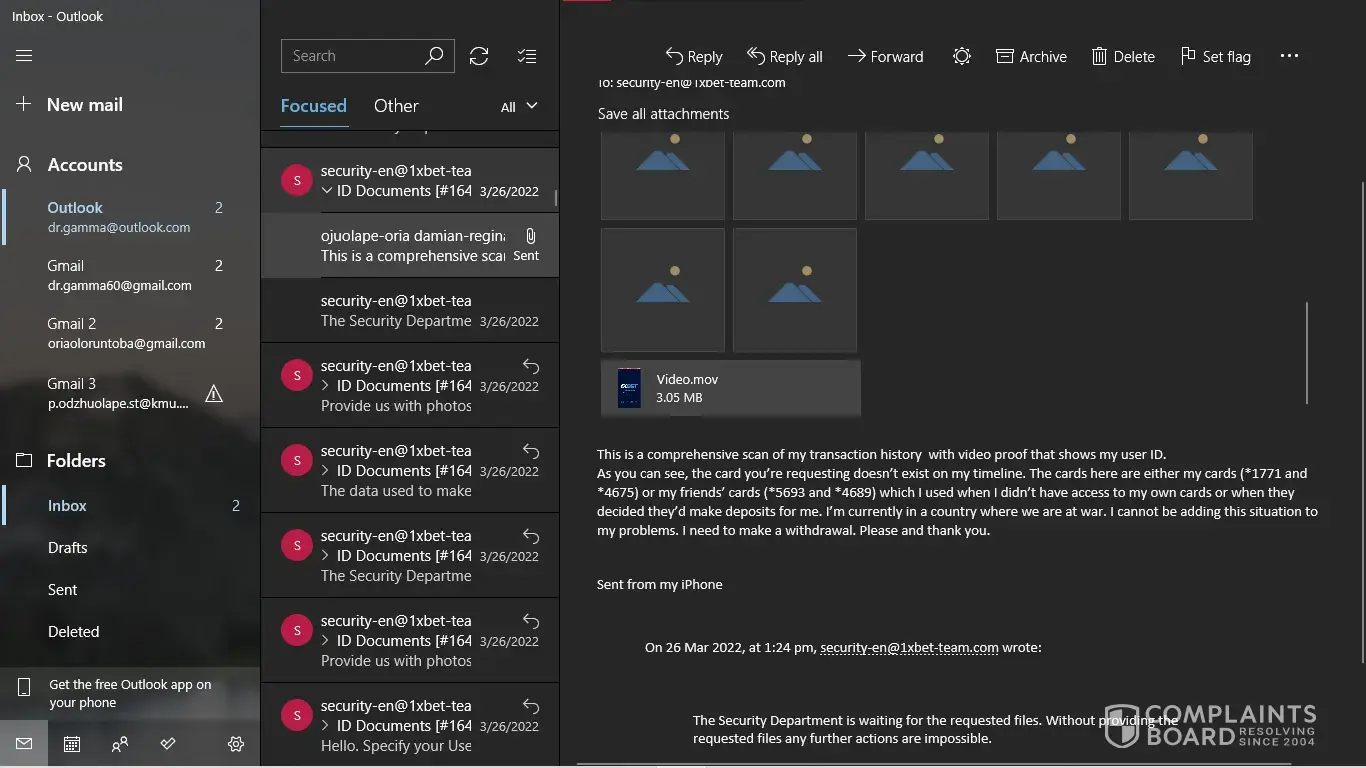
Task: Collapse the ID Documents conversation thread
Action: tap(327, 191)
